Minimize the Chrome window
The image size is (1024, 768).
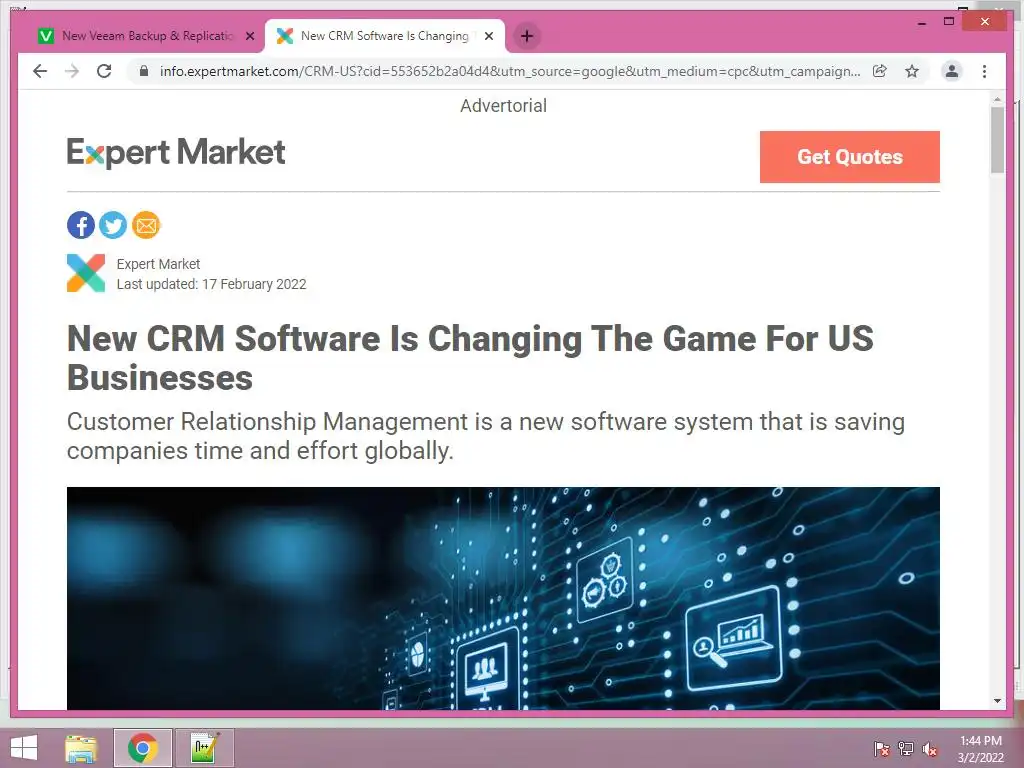pos(921,22)
